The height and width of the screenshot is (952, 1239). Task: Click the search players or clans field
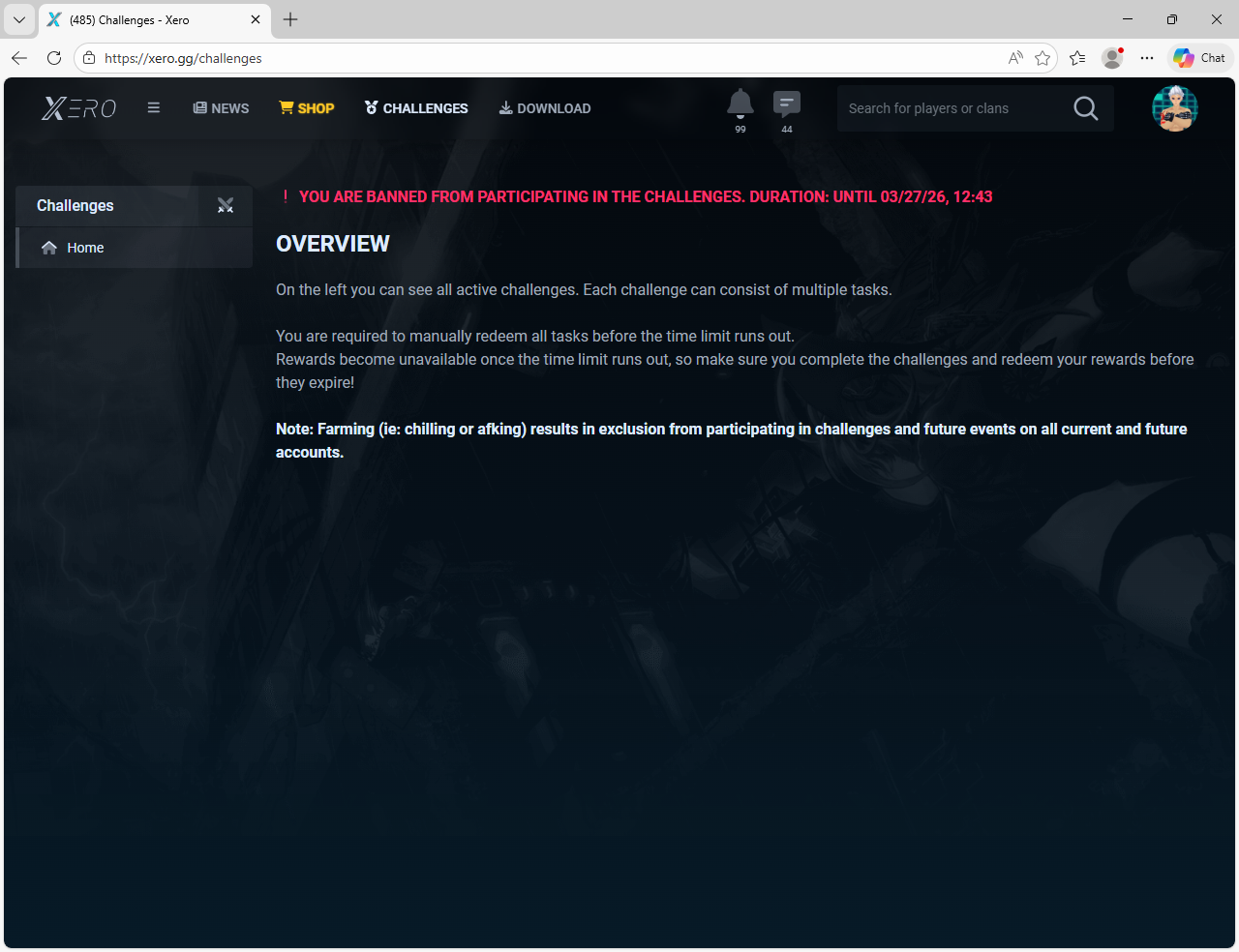[x=949, y=108]
